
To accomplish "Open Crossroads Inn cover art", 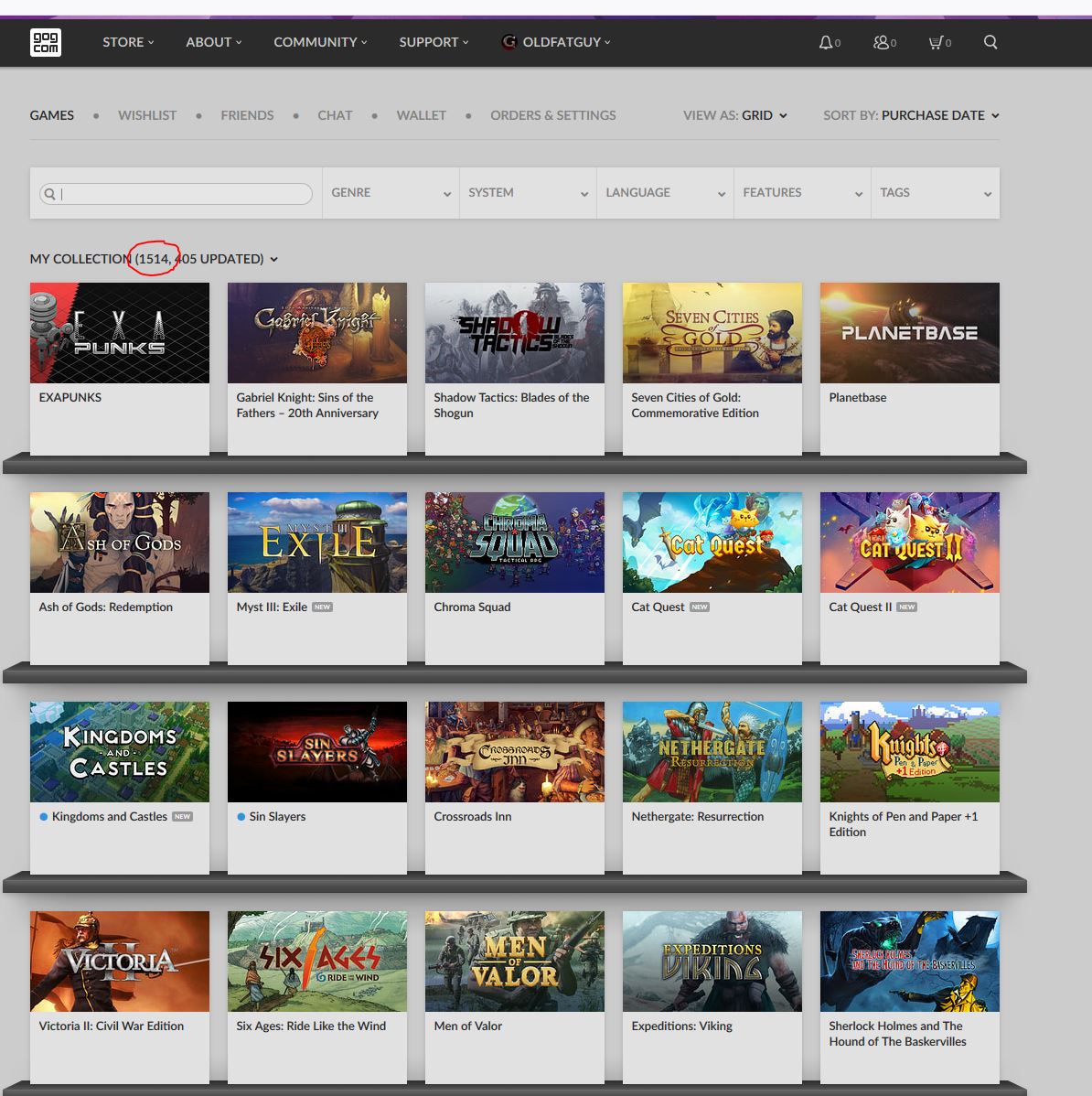I will pos(515,752).
